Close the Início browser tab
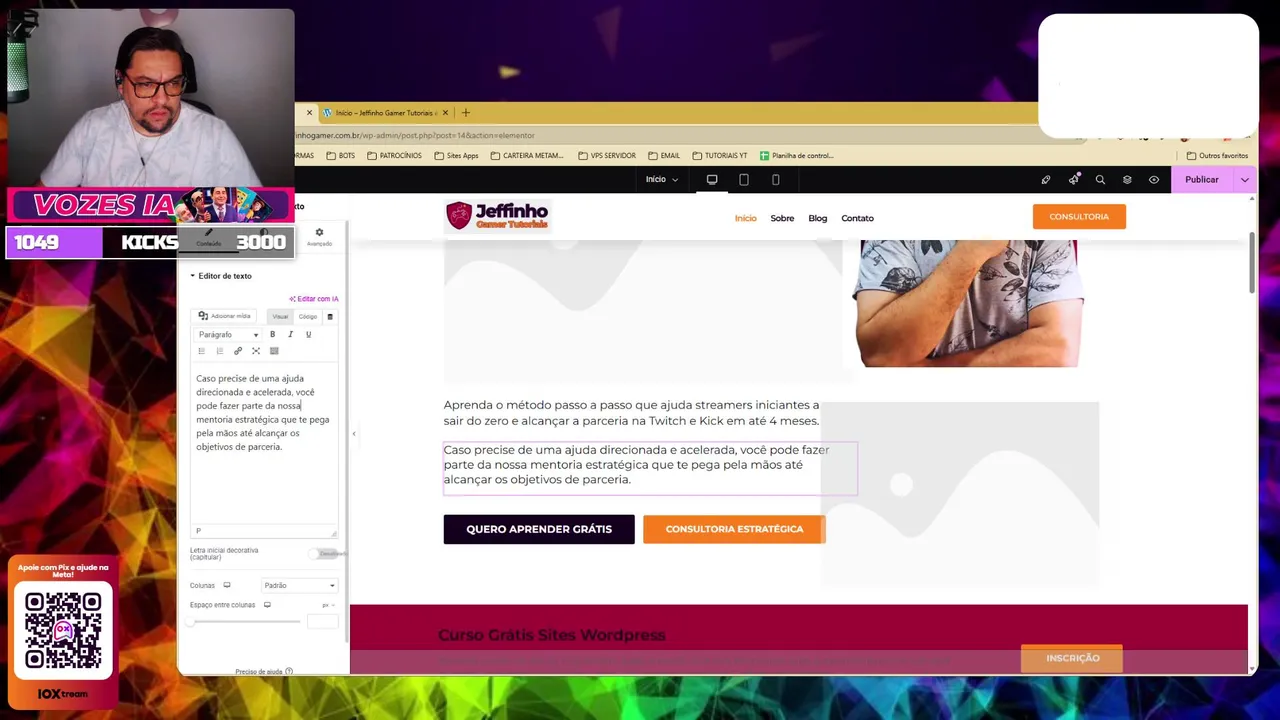The height and width of the screenshot is (720, 1280). (x=445, y=113)
